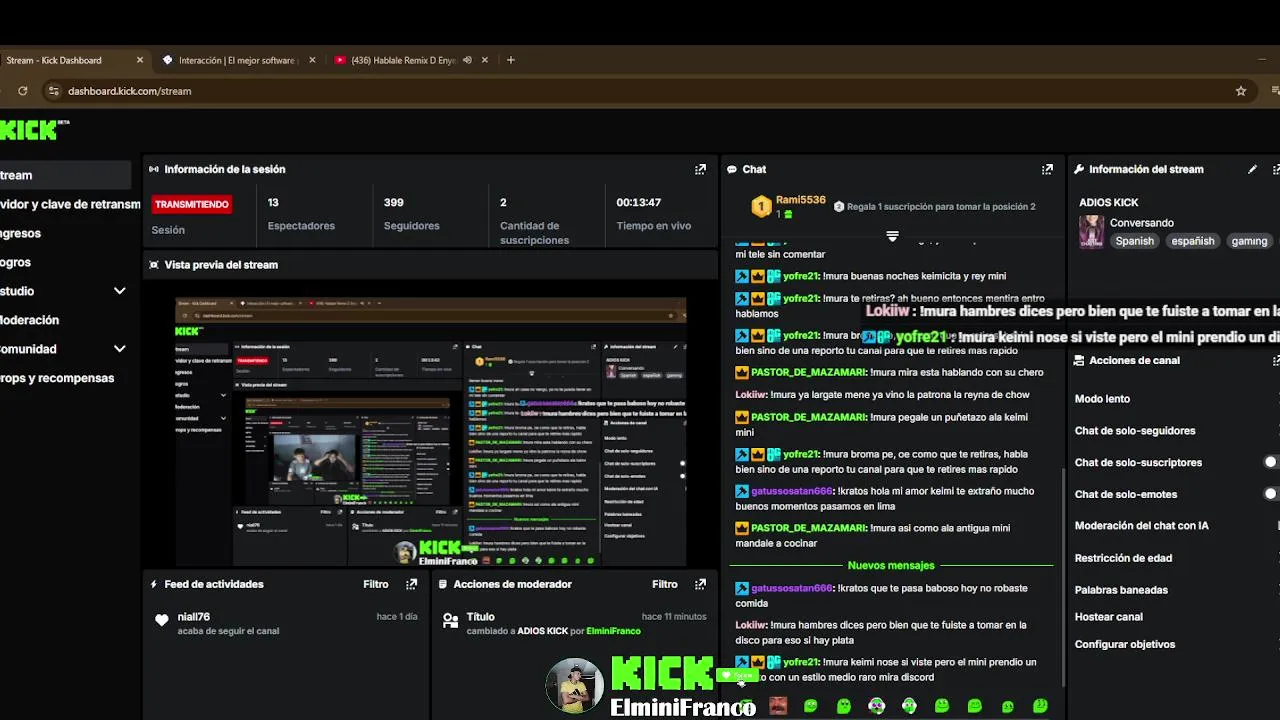Close the Hablale Remix YouTube tab
Image resolution: width=1280 pixels, height=720 pixels.
485,60
